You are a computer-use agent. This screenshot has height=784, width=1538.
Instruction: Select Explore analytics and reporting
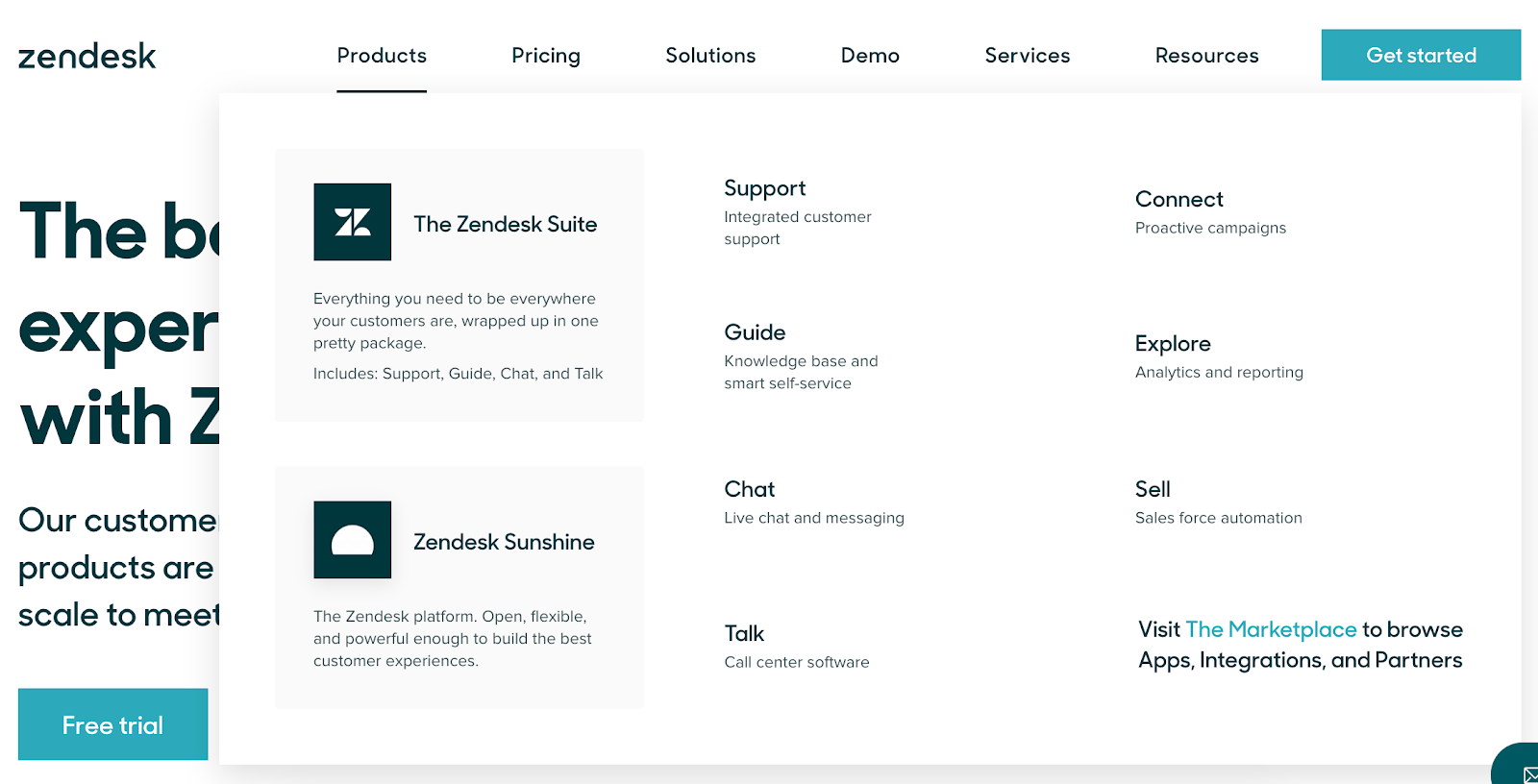point(1173,344)
